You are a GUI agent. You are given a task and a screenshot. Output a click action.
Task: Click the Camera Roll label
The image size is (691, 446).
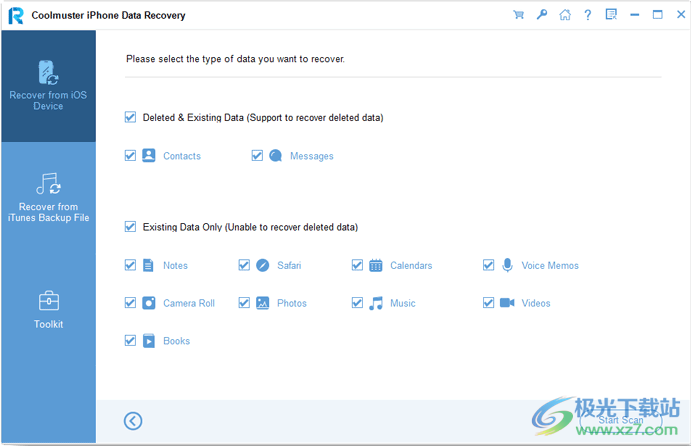(x=189, y=303)
